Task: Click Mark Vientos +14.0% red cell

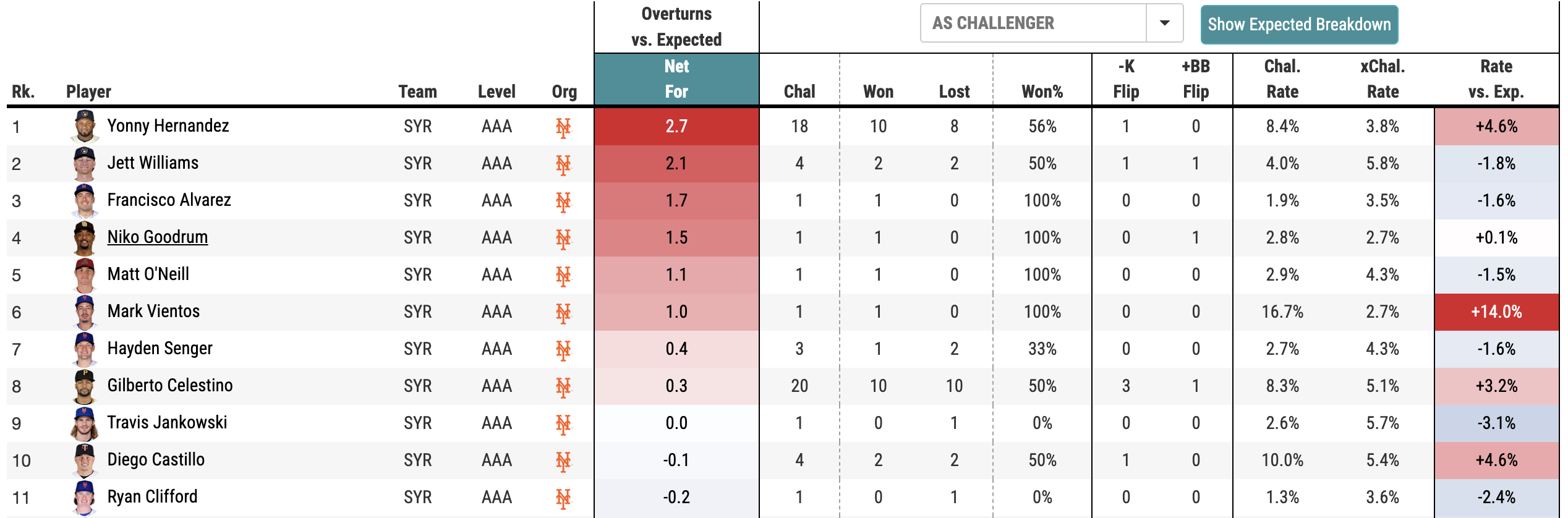Action: pyautogui.click(x=1496, y=312)
